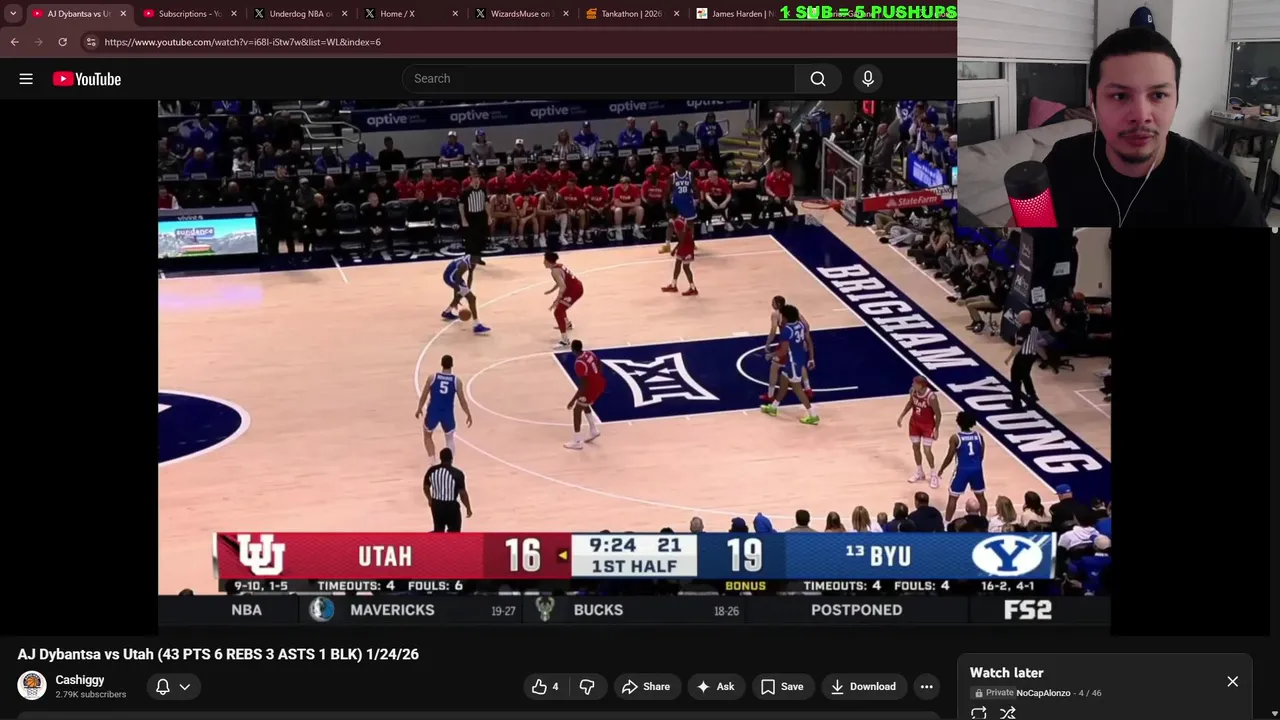Click the Share button under the video
The image size is (1280, 720).
pos(646,687)
